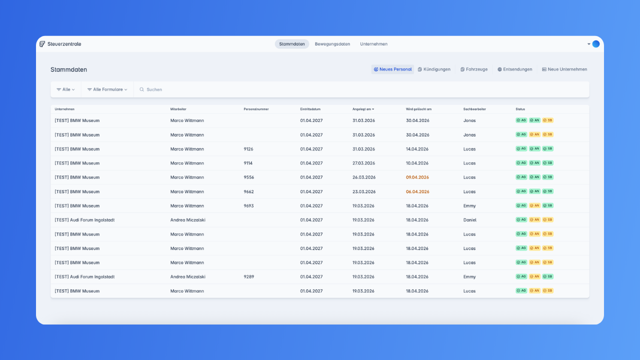640x360 pixels.
Task: Click AN badge in row with Personalnummer 9556
Action: tap(534, 177)
